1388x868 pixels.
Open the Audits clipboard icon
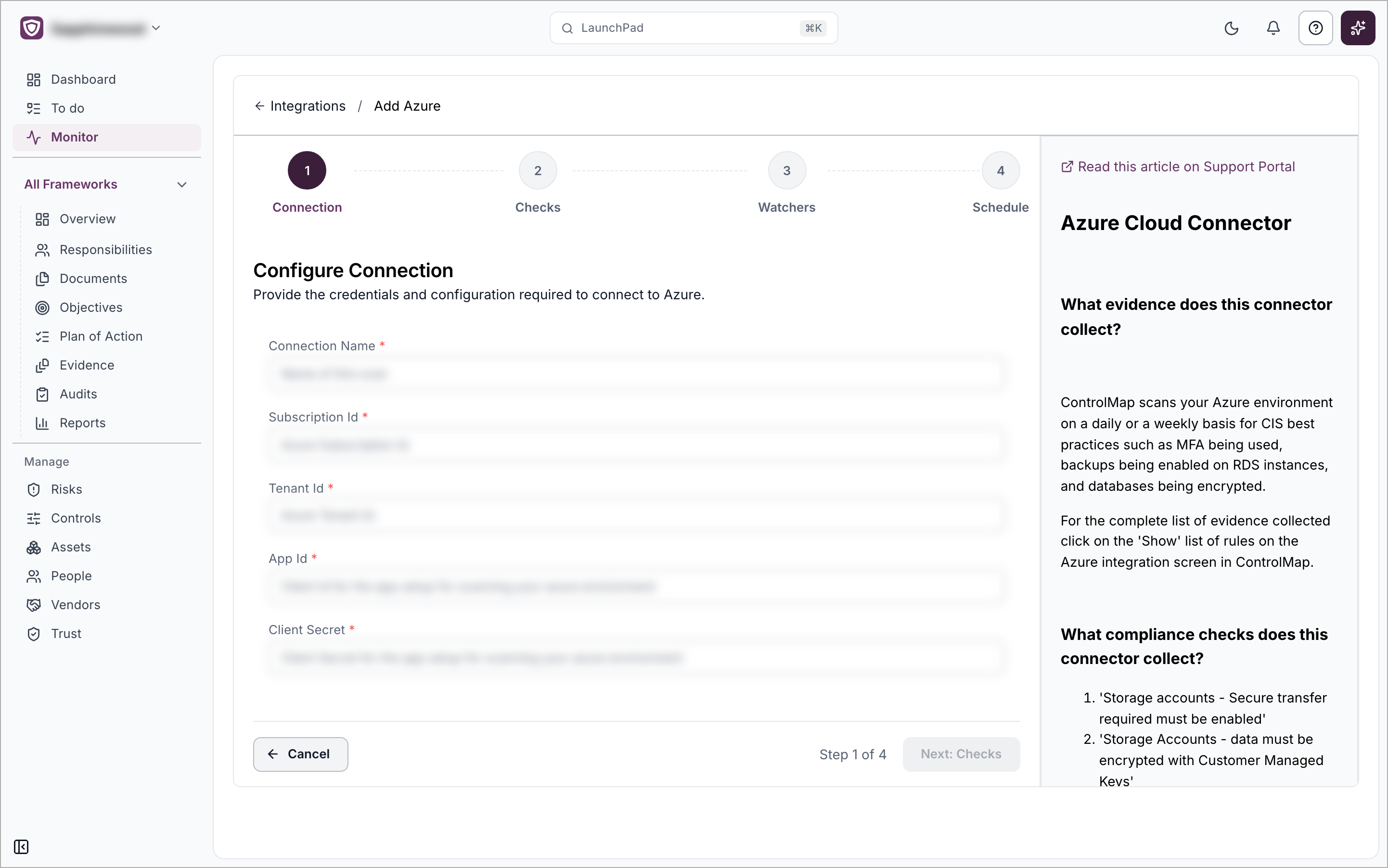coord(42,394)
